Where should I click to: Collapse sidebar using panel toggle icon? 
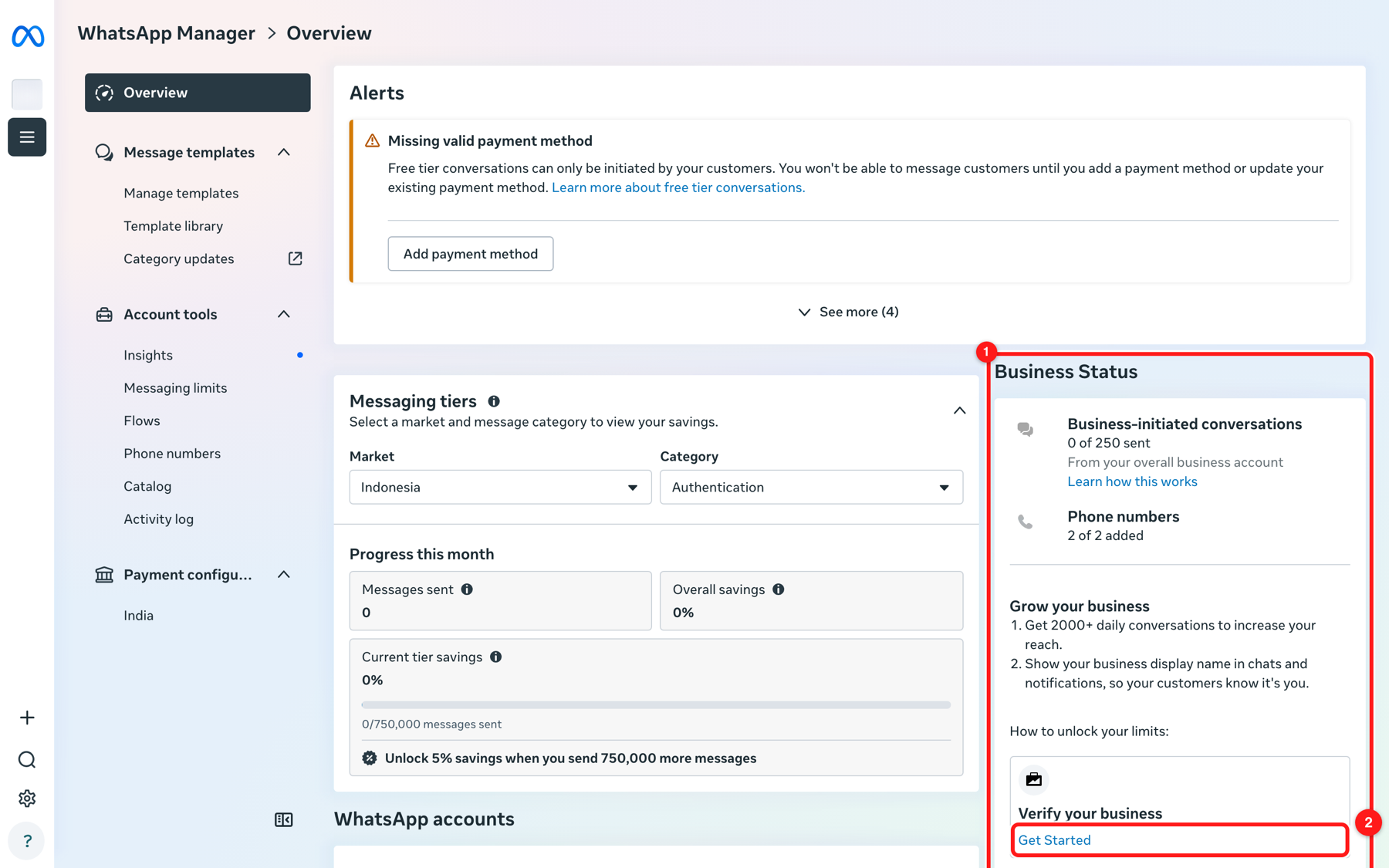(x=284, y=819)
